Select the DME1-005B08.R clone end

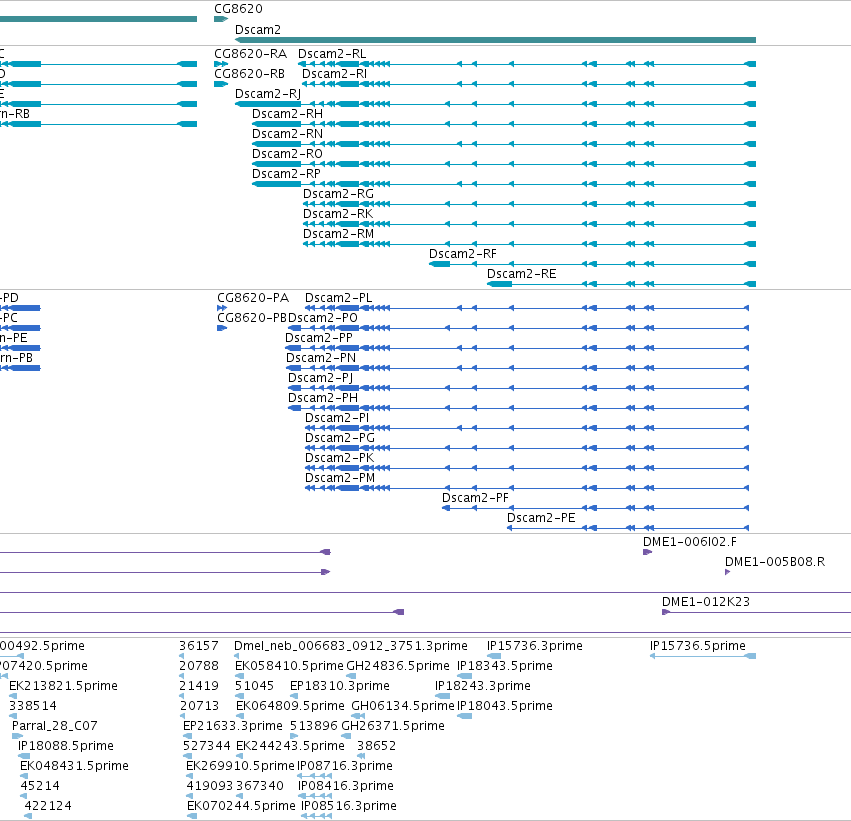[728, 572]
